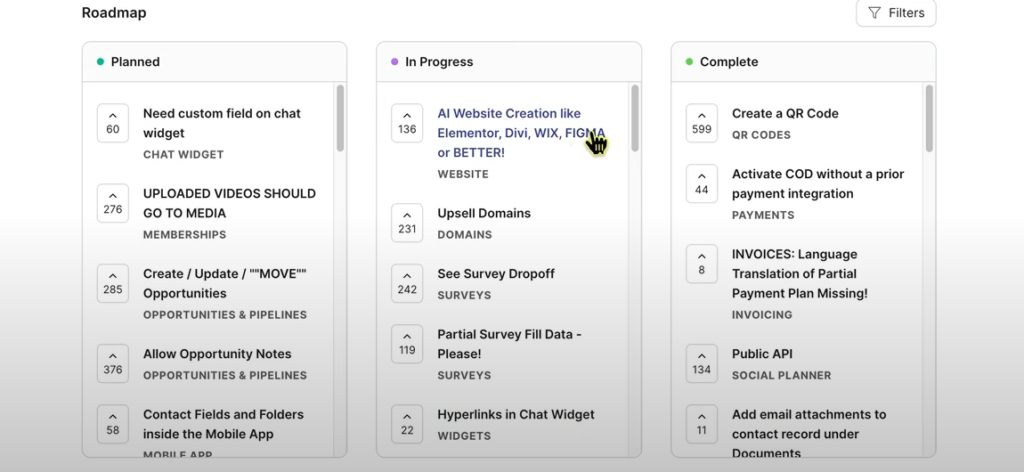
Task: Open the Partial Survey Fill Data post
Action: (509, 344)
